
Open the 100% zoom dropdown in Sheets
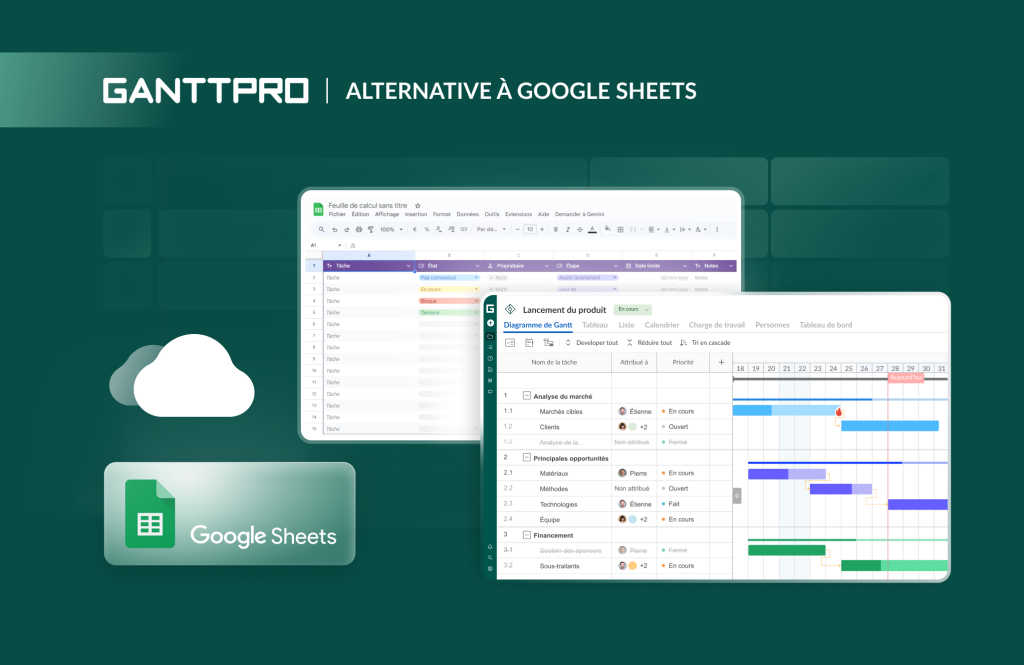pos(390,227)
